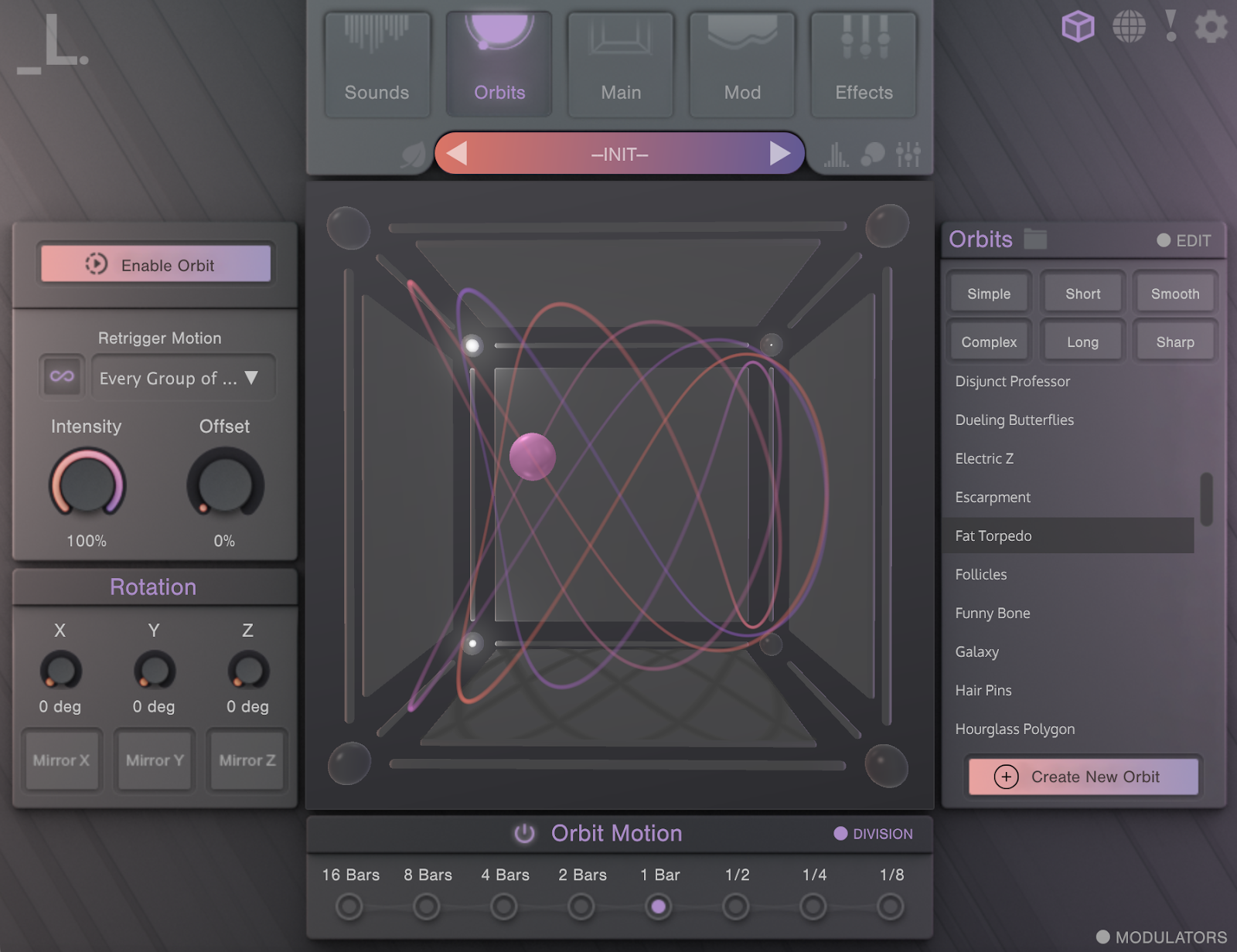Filter orbits by Smooth
The image size is (1237, 952).
point(1175,294)
